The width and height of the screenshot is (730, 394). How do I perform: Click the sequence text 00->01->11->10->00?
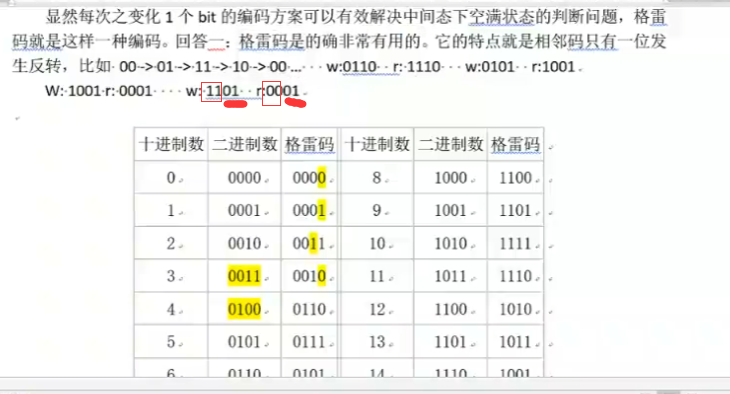click(203, 67)
